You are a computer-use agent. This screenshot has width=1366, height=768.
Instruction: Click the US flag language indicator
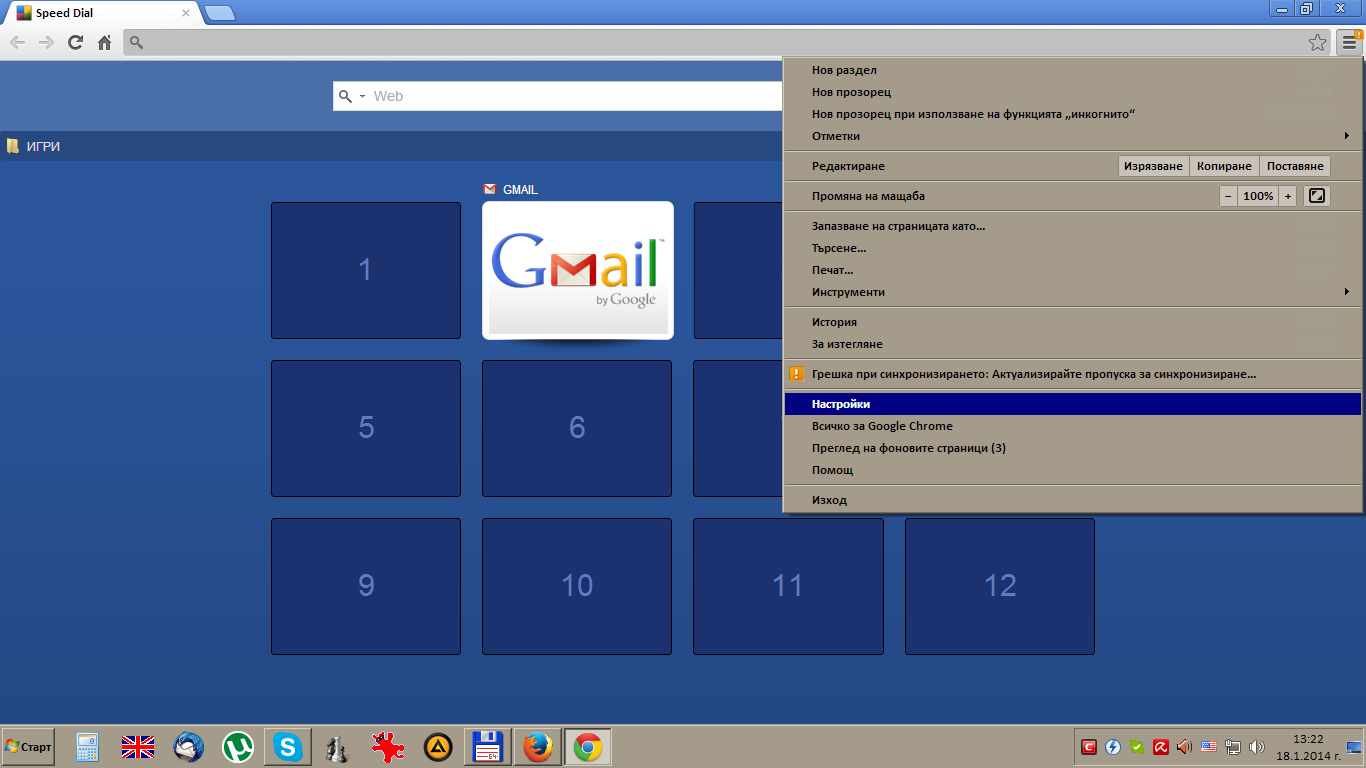1209,746
